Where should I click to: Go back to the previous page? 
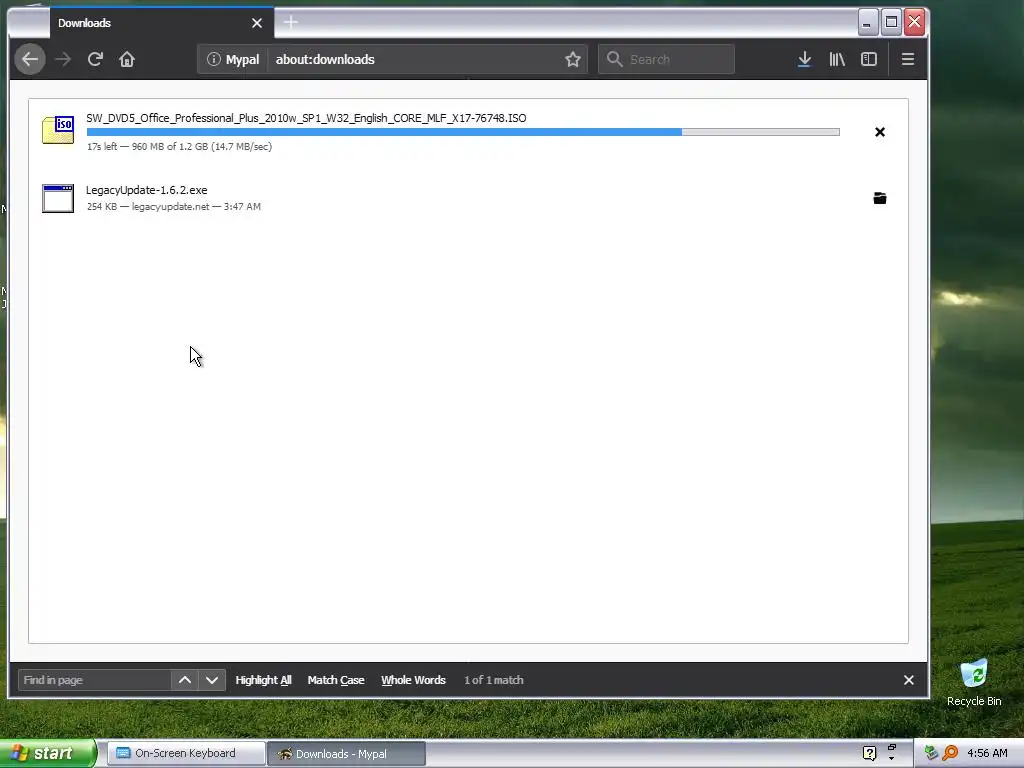coord(30,59)
